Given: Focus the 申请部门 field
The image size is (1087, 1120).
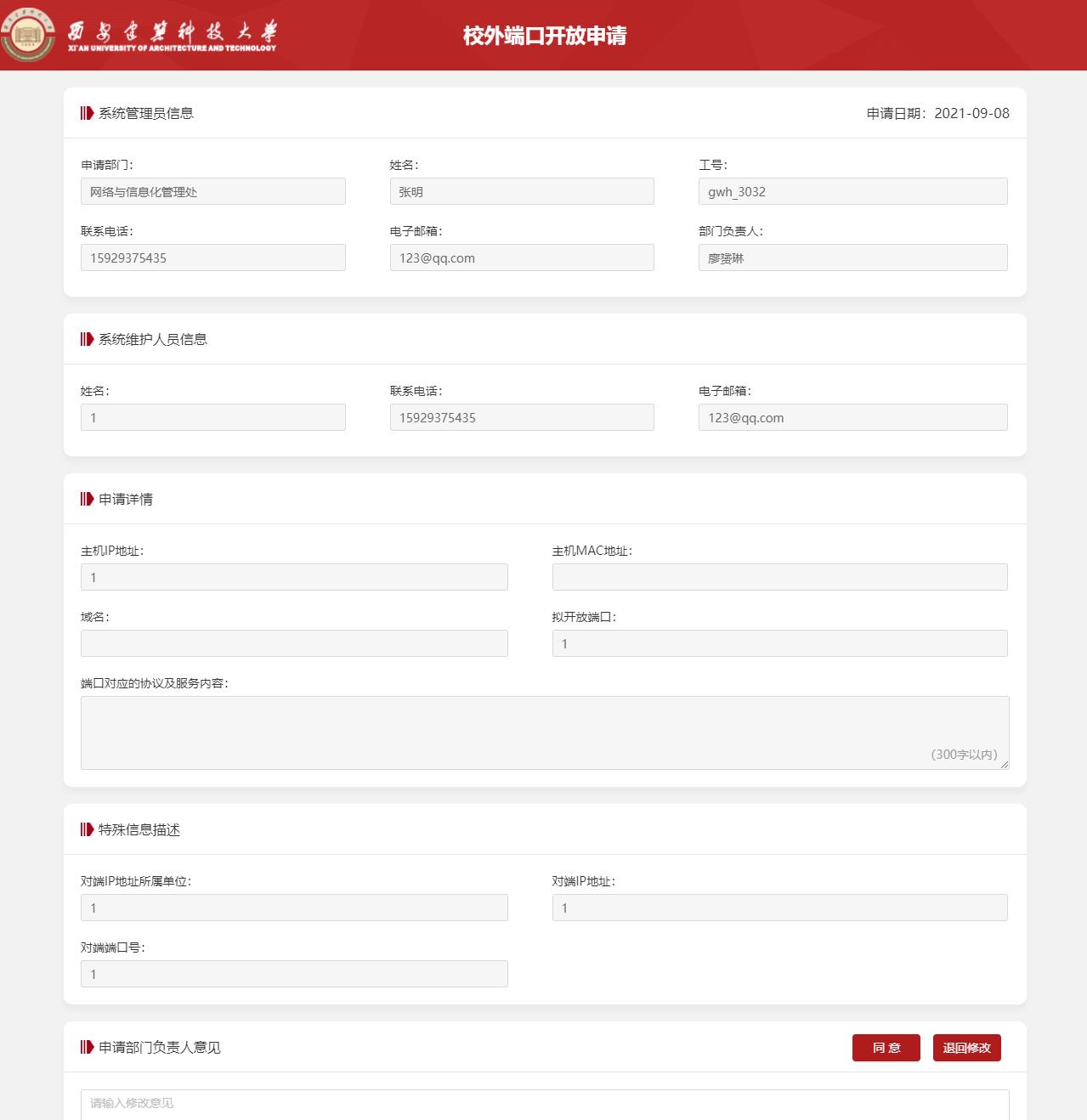Looking at the screenshot, I should click(x=213, y=191).
